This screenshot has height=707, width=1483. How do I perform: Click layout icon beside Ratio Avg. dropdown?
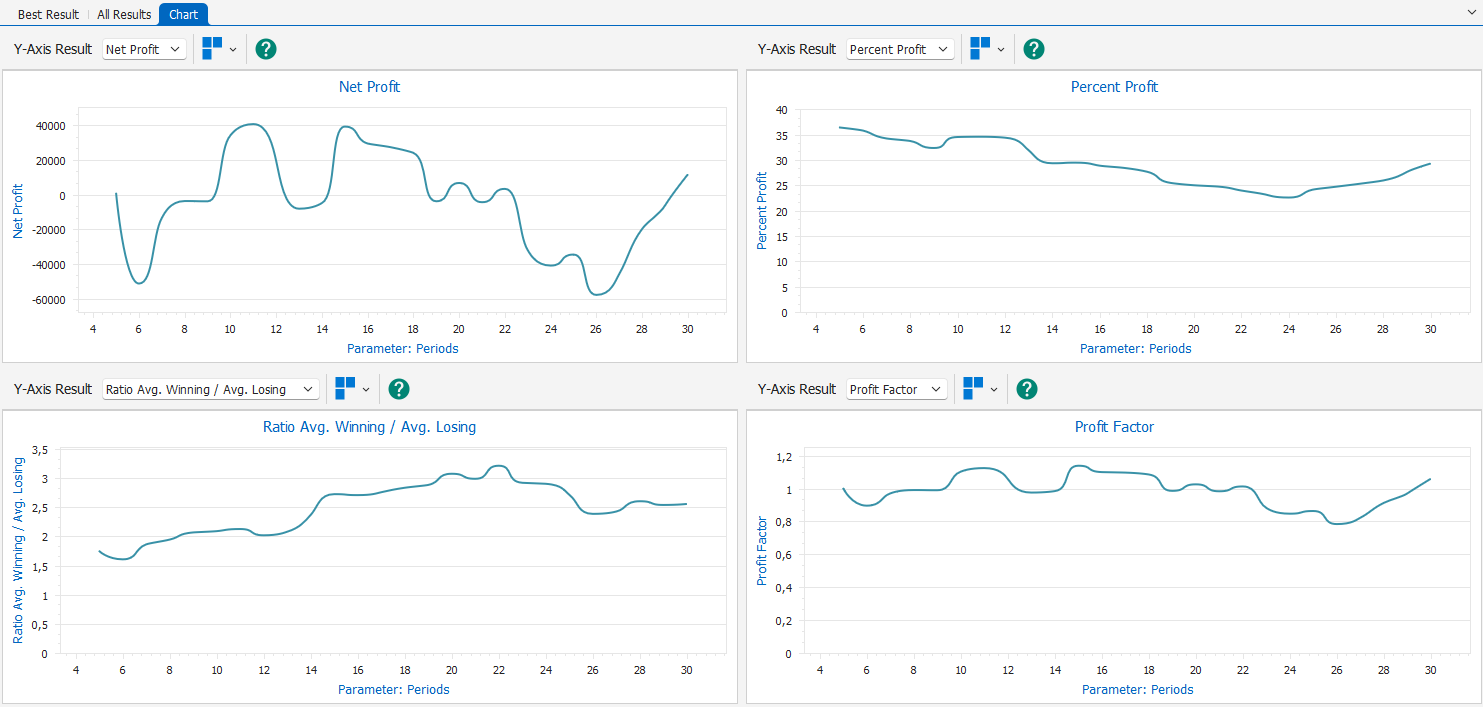[345, 388]
